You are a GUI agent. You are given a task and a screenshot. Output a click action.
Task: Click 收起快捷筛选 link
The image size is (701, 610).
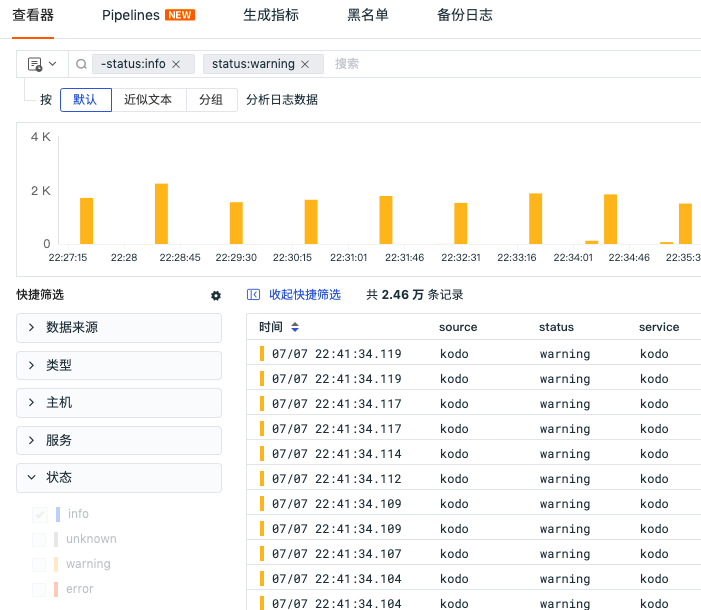pos(305,295)
